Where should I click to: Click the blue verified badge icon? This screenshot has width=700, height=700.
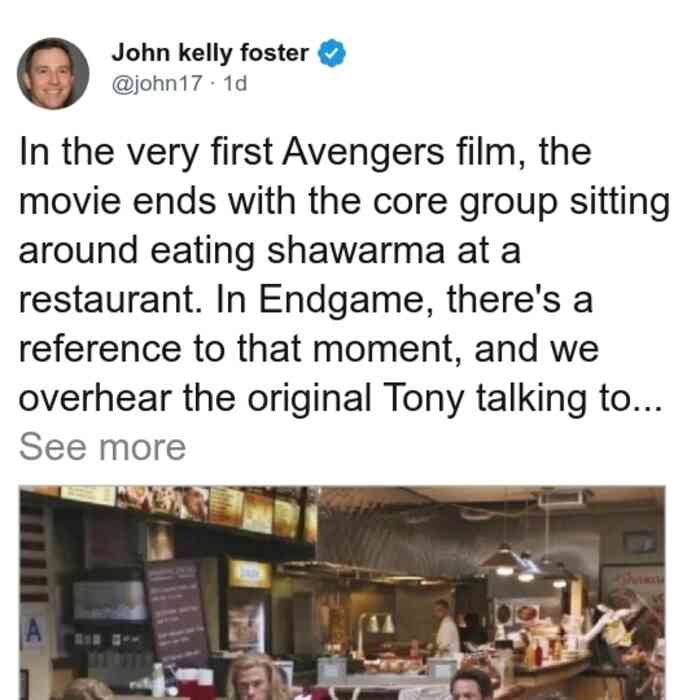331,53
